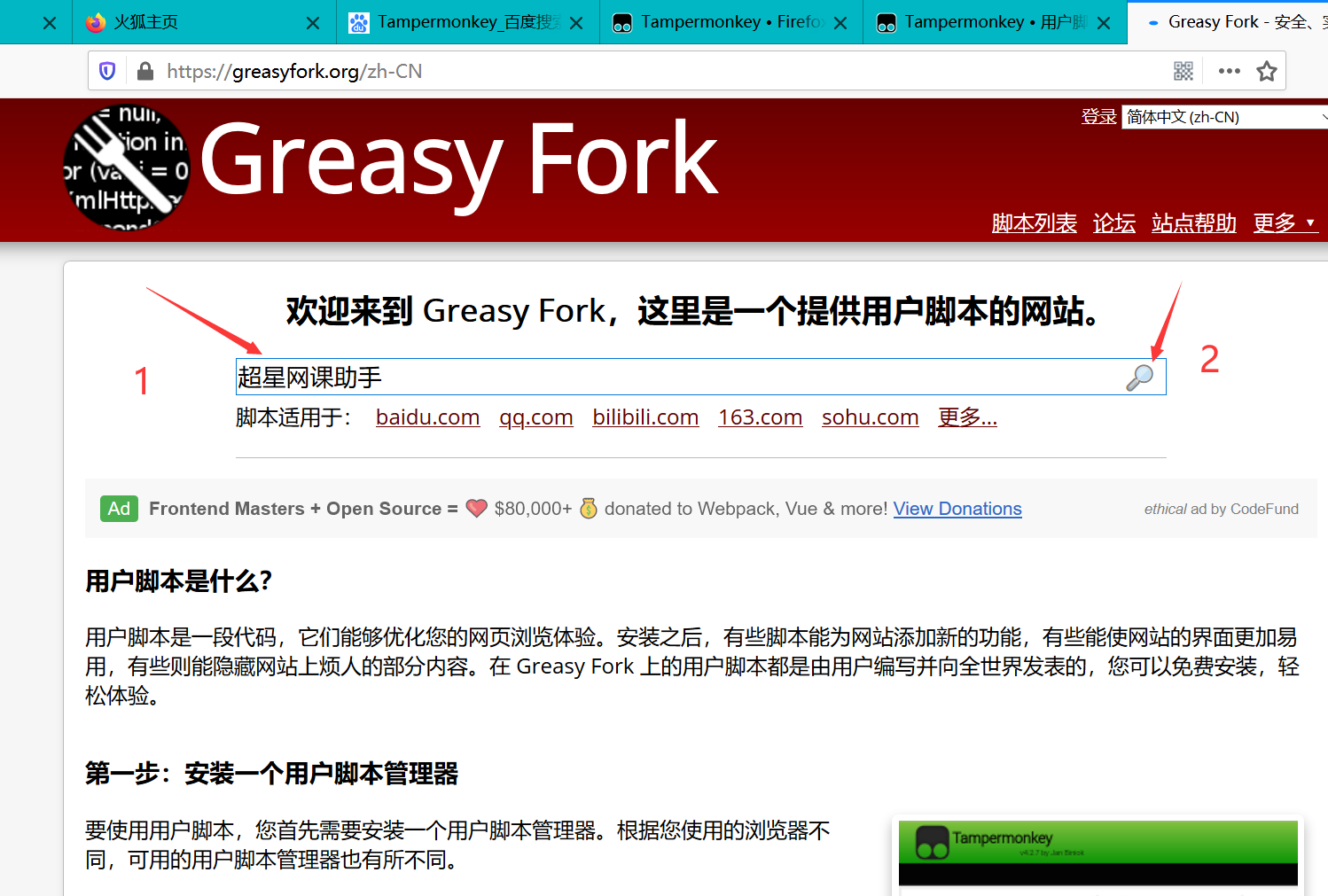Click the 用户脚本是什么? heading

[178, 581]
